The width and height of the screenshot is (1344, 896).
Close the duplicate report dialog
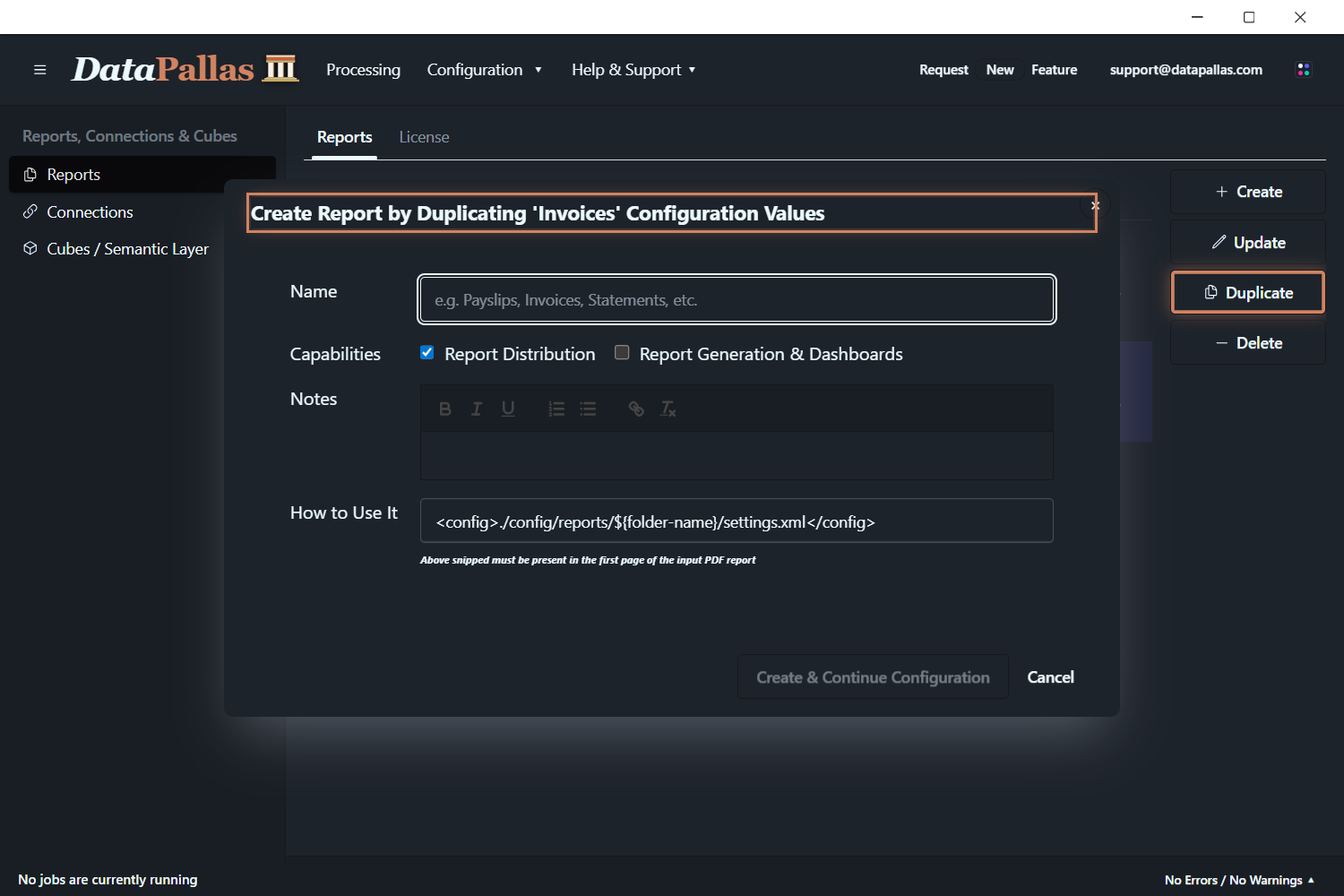[x=1095, y=205]
